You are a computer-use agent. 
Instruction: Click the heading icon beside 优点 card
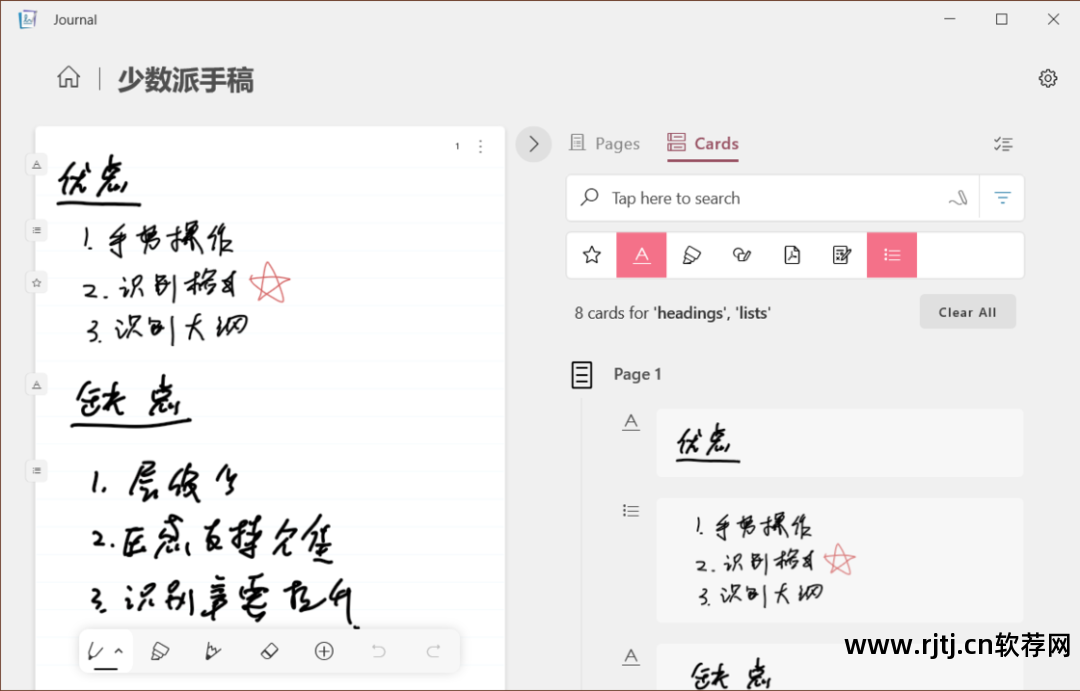point(631,422)
